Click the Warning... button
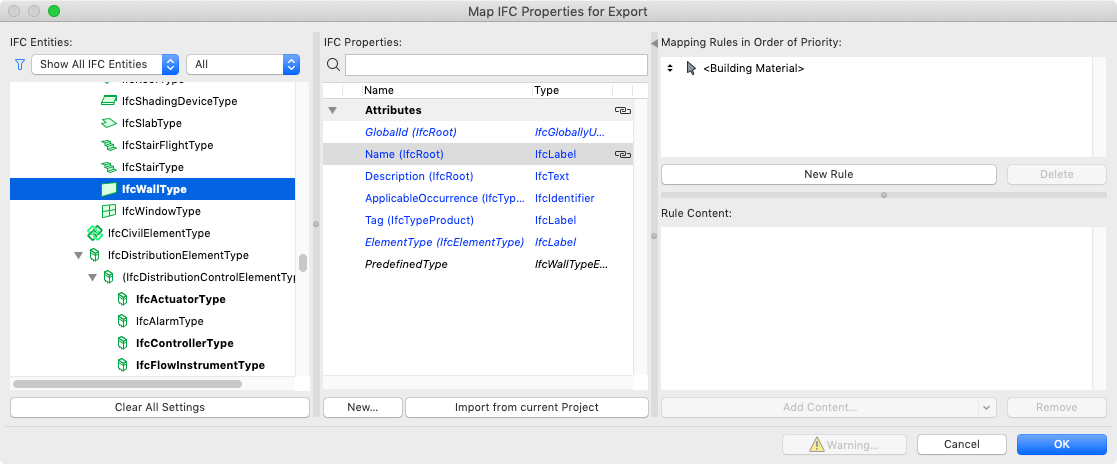 (844, 445)
